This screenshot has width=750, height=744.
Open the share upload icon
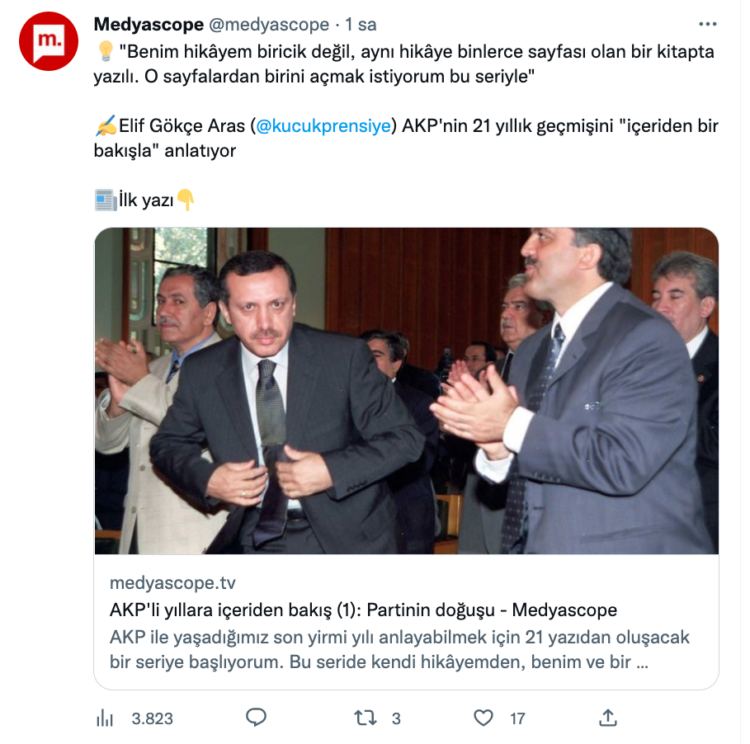[608, 718]
